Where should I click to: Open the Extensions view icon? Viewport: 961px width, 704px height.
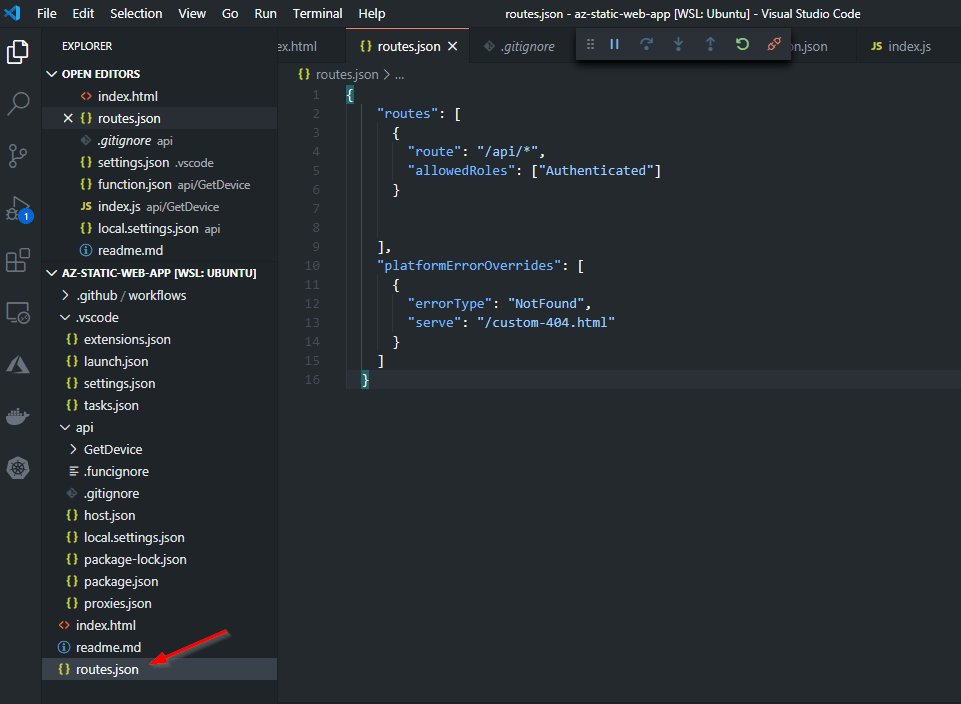(18, 261)
